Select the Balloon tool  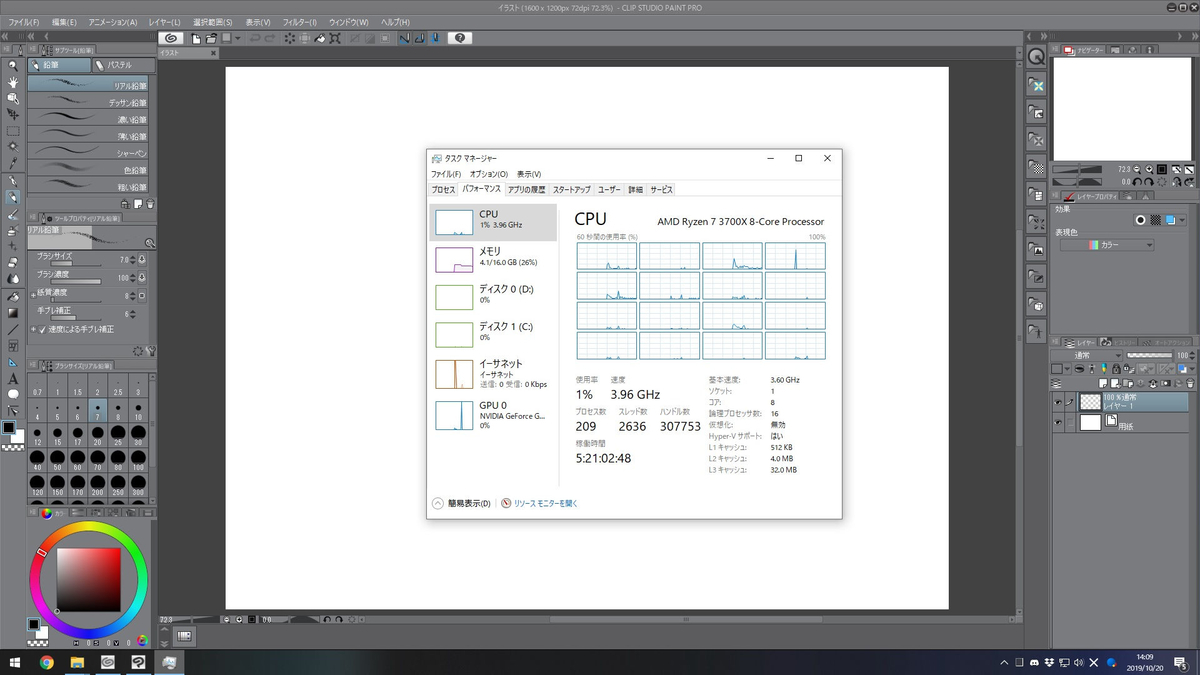[x=13, y=394]
